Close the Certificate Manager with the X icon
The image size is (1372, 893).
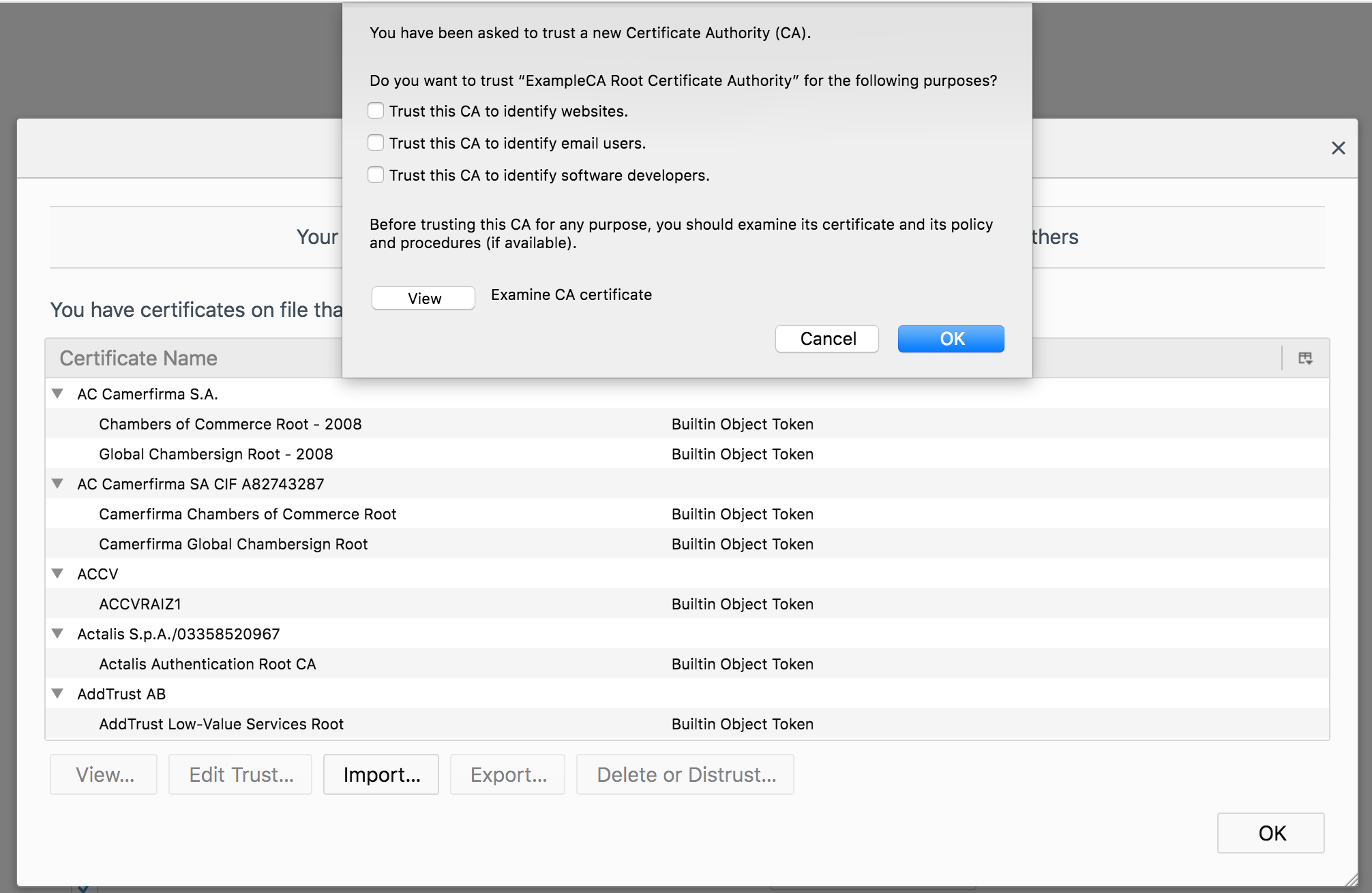click(1338, 148)
